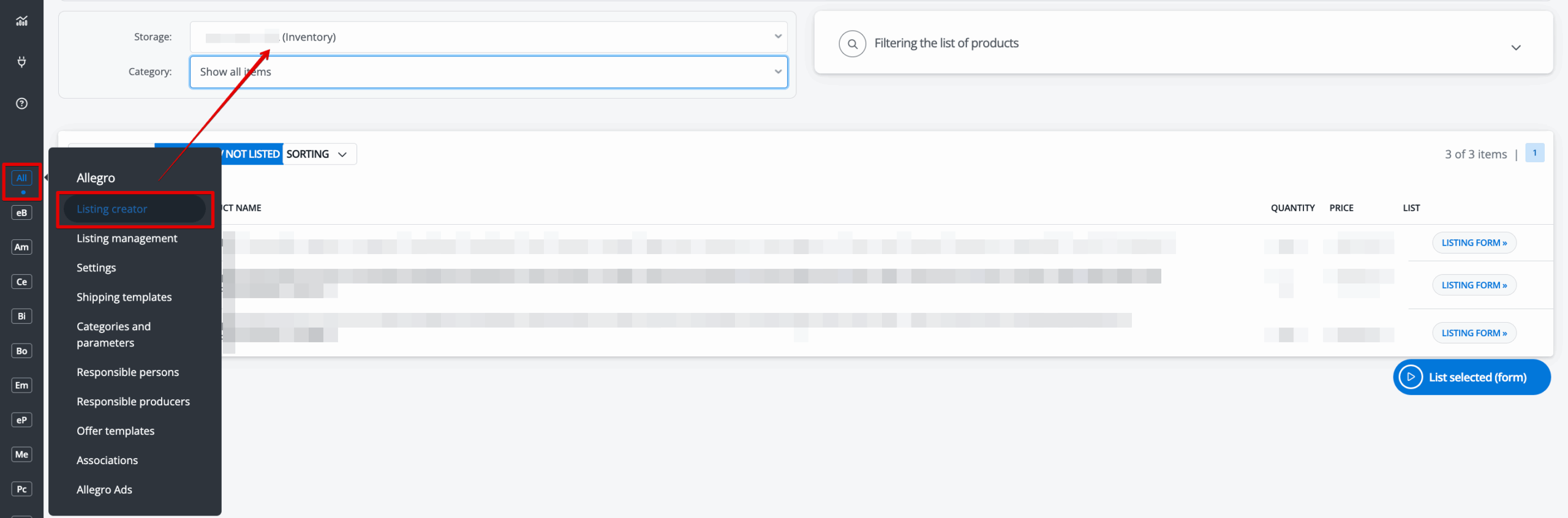Switch to the Not Listed tab

252,154
